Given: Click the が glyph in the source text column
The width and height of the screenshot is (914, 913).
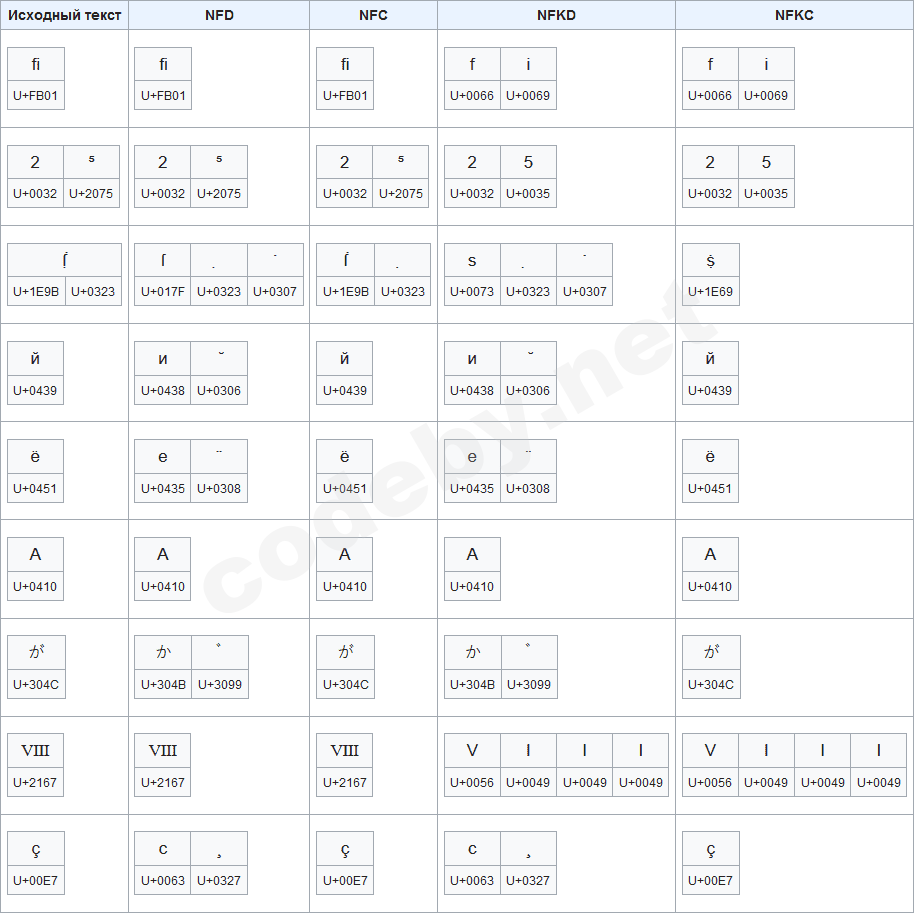Looking at the screenshot, I should (x=36, y=652).
